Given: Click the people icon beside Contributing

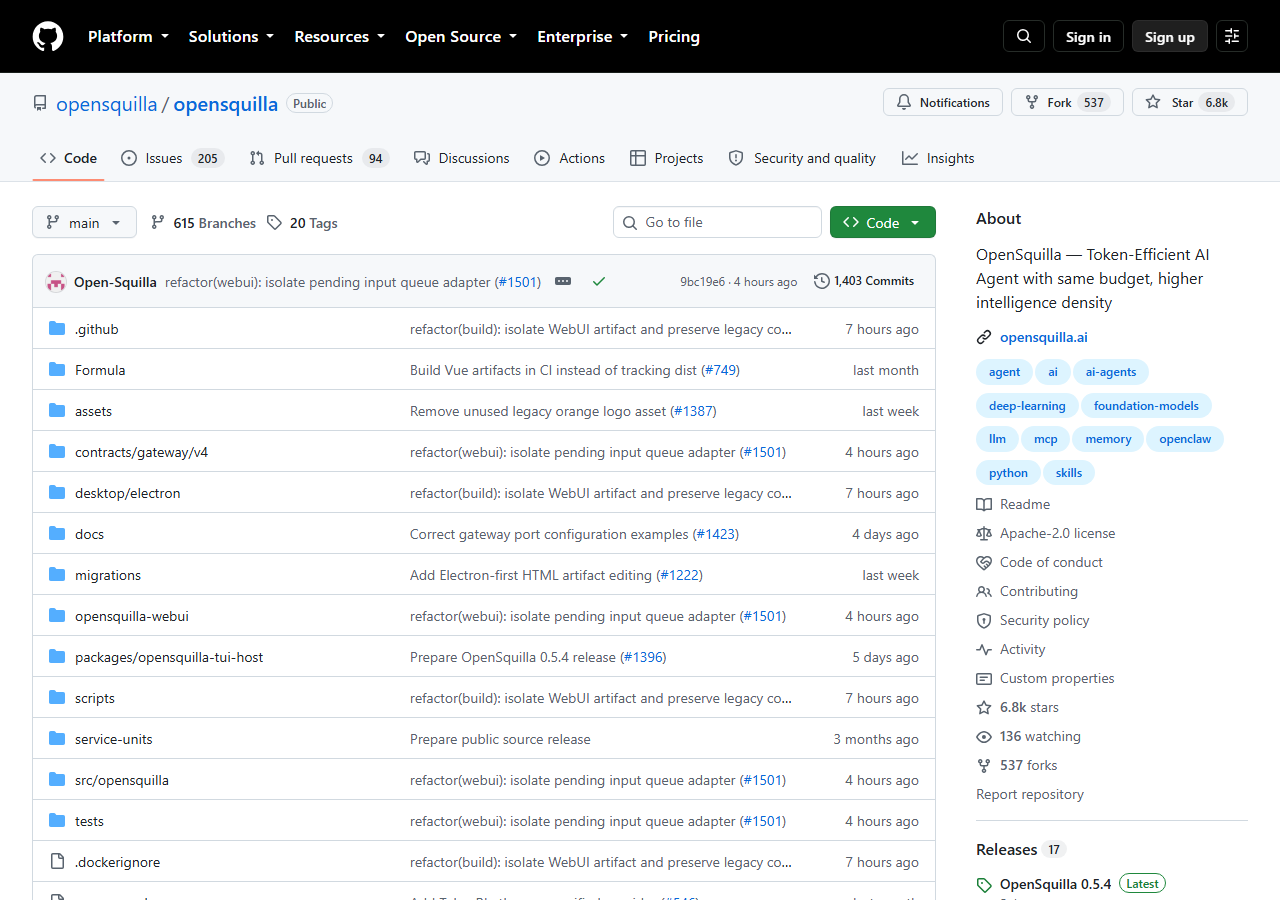Looking at the screenshot, I should 984,591.
